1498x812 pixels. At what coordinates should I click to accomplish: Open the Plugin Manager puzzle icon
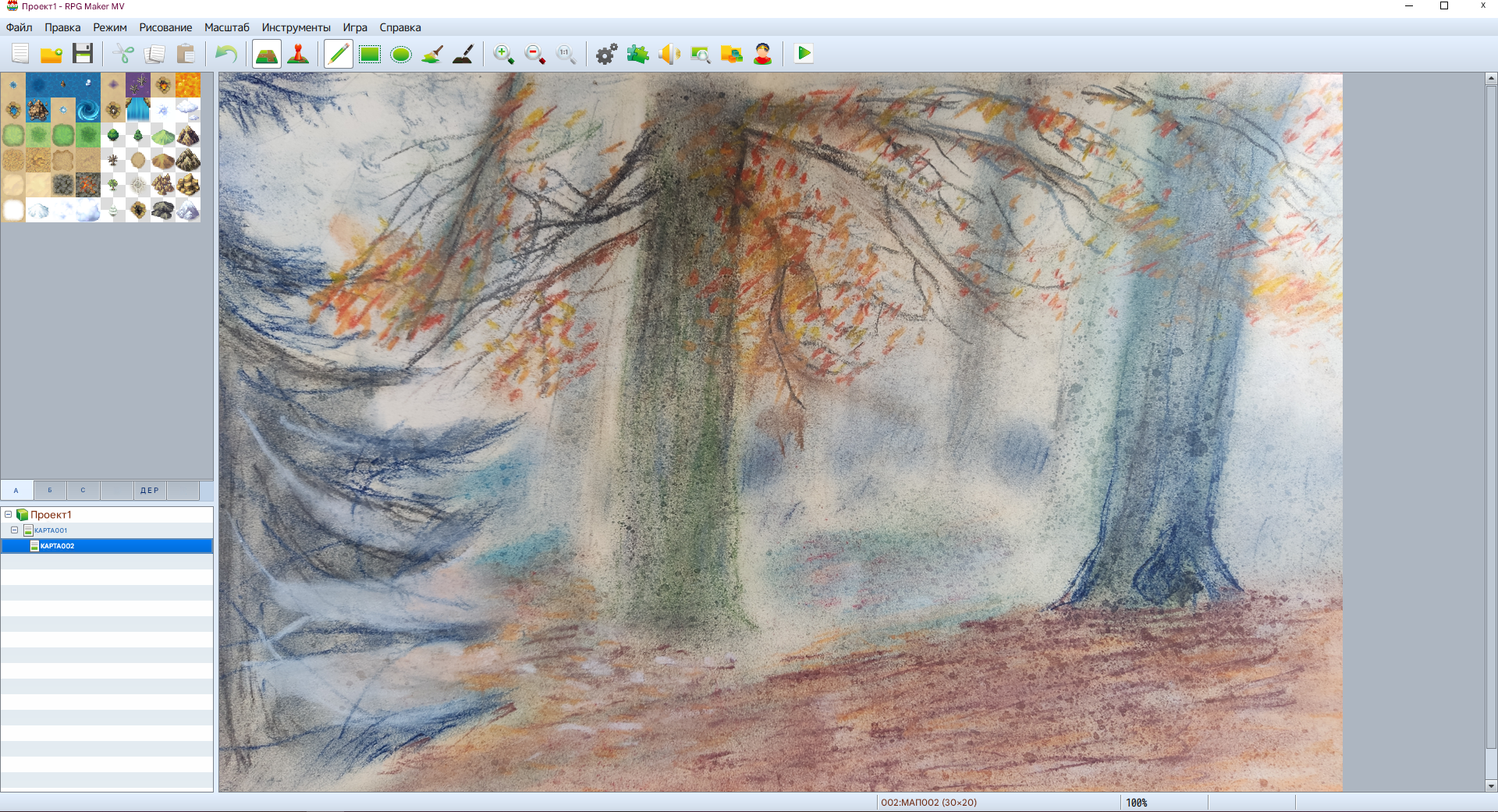click(x=638, y=54)
